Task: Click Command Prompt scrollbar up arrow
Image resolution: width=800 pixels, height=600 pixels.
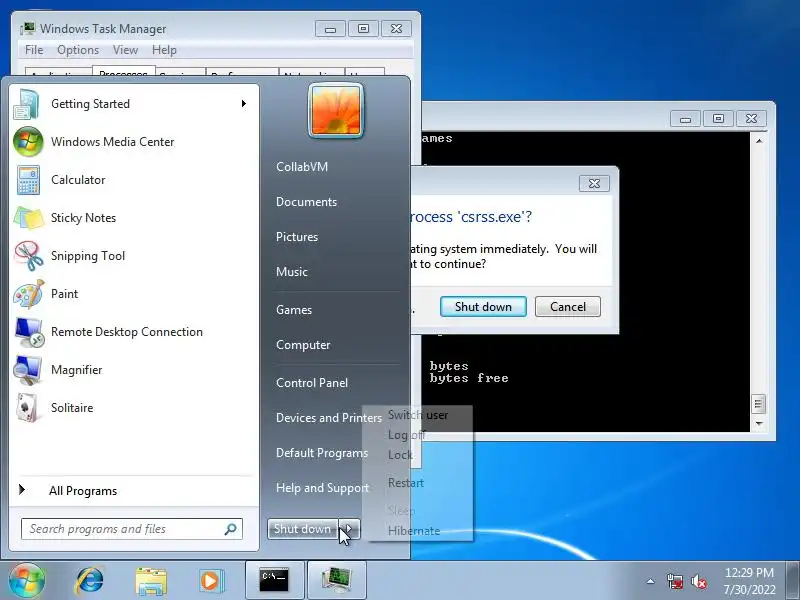Action: click(759, 140)
